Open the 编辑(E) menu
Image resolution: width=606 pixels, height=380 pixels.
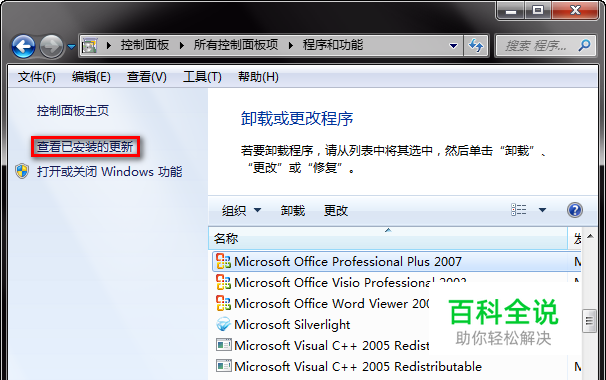91,77
